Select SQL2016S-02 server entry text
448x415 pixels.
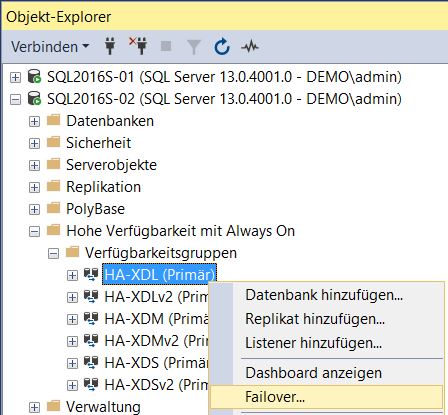pos(224,99)
